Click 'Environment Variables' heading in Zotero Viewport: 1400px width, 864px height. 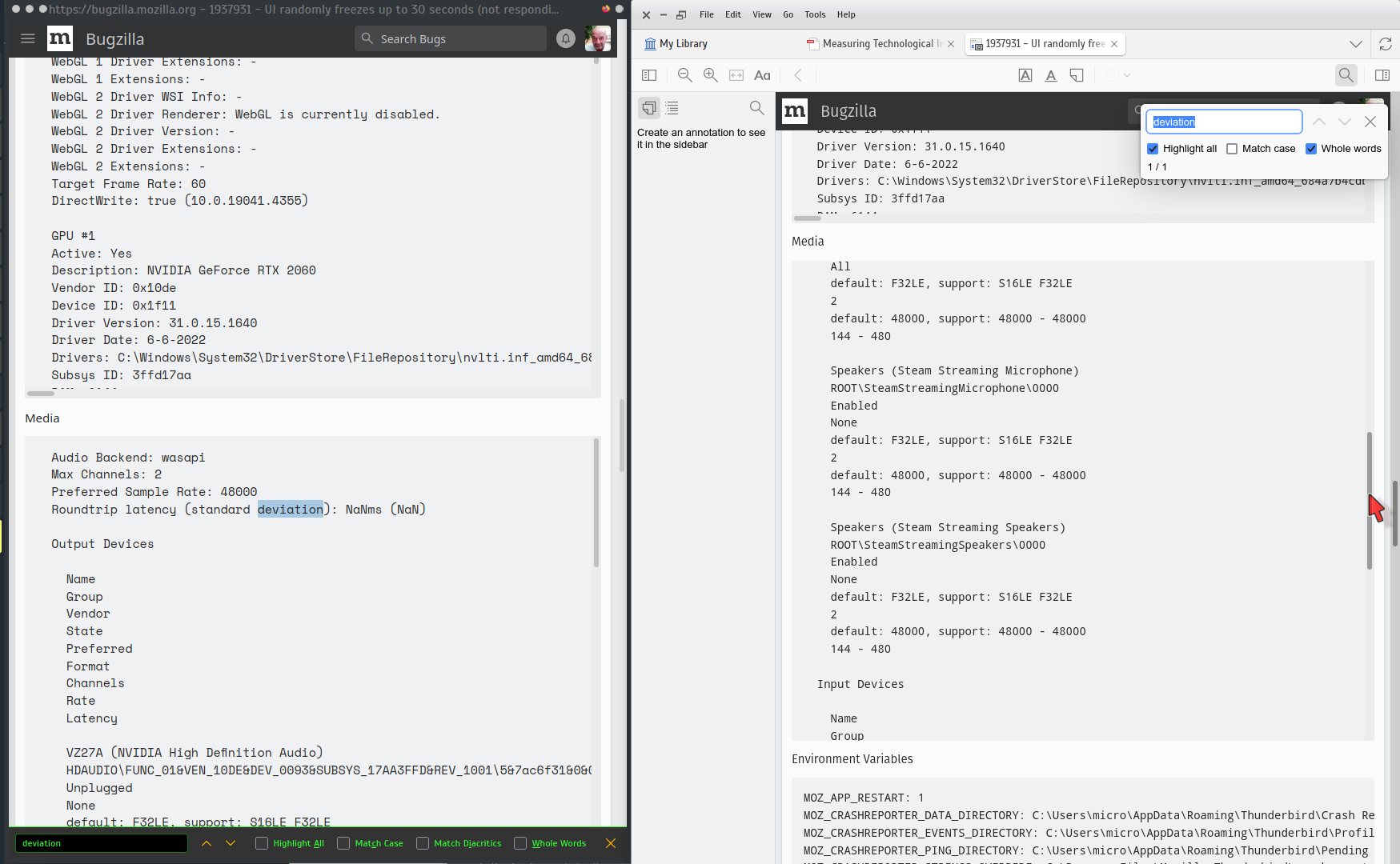click(x=852, y=759)
